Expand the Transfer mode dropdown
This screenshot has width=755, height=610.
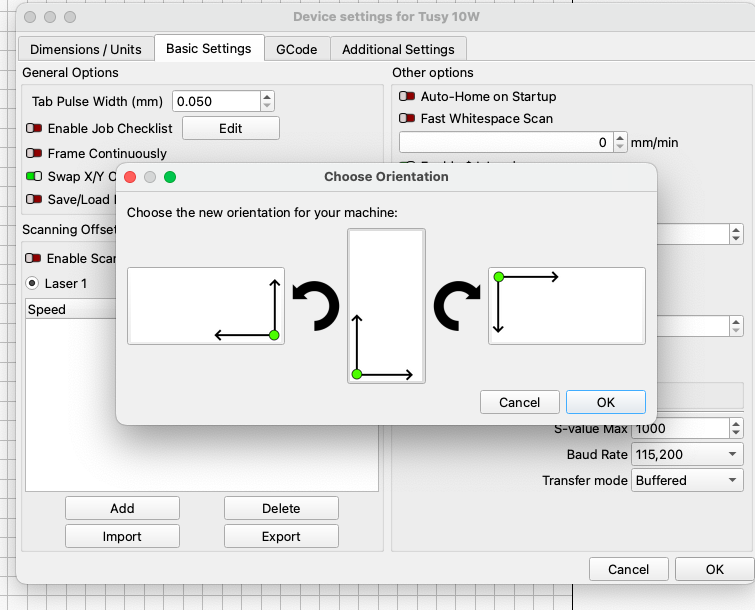click(688, 480)
